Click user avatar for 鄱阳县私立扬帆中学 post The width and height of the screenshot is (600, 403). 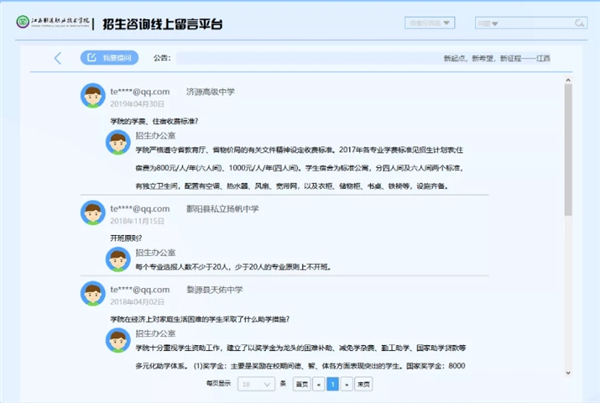(x=93, y=213)
